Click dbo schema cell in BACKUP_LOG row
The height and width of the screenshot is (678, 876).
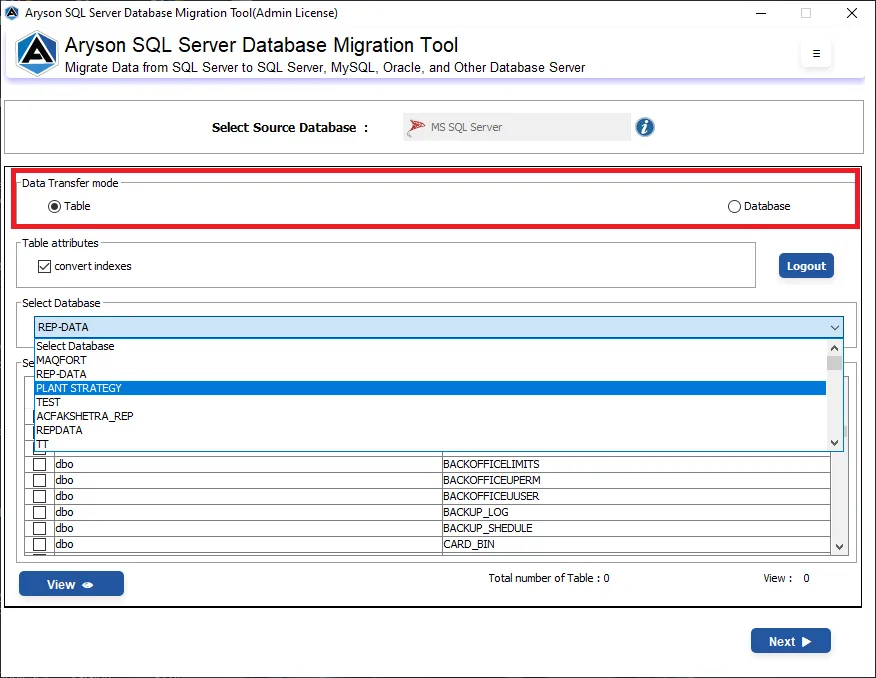click(248, 512)
